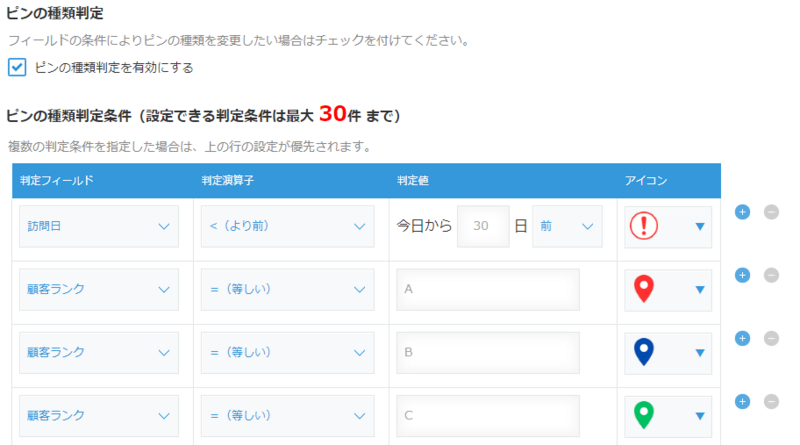Image resolution: width=800 pixels, height=445 pixels.
Task: Open the 訪問日 field dropdown
Action: (98, 227)
